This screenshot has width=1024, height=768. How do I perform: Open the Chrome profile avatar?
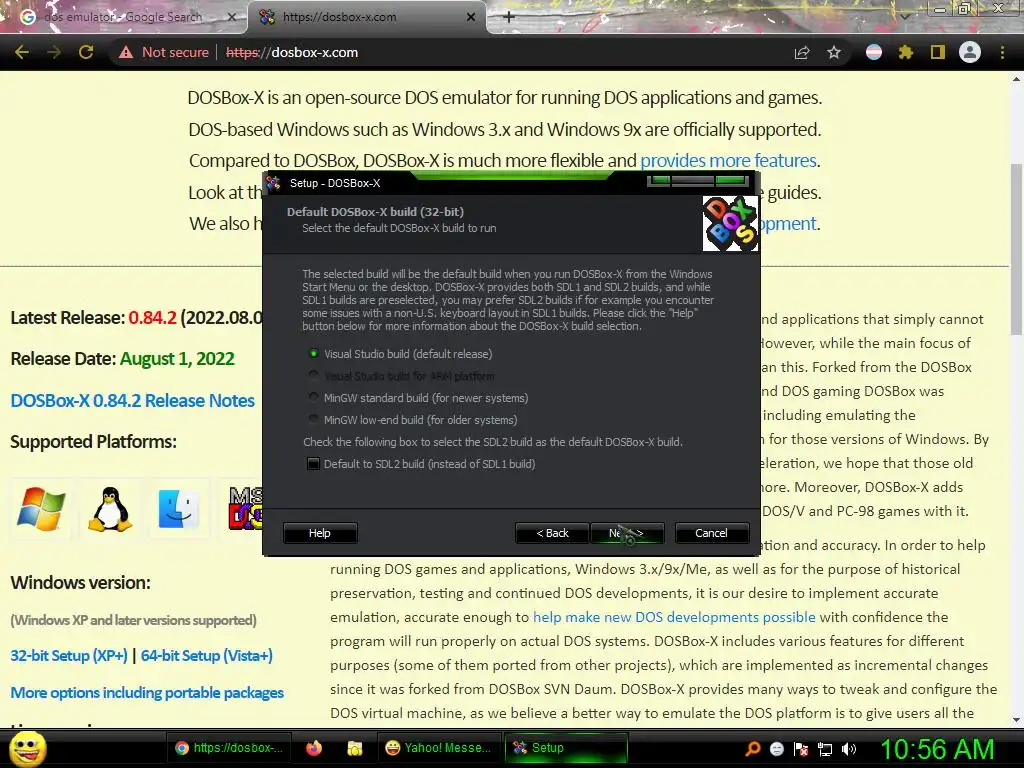point(970,52)
